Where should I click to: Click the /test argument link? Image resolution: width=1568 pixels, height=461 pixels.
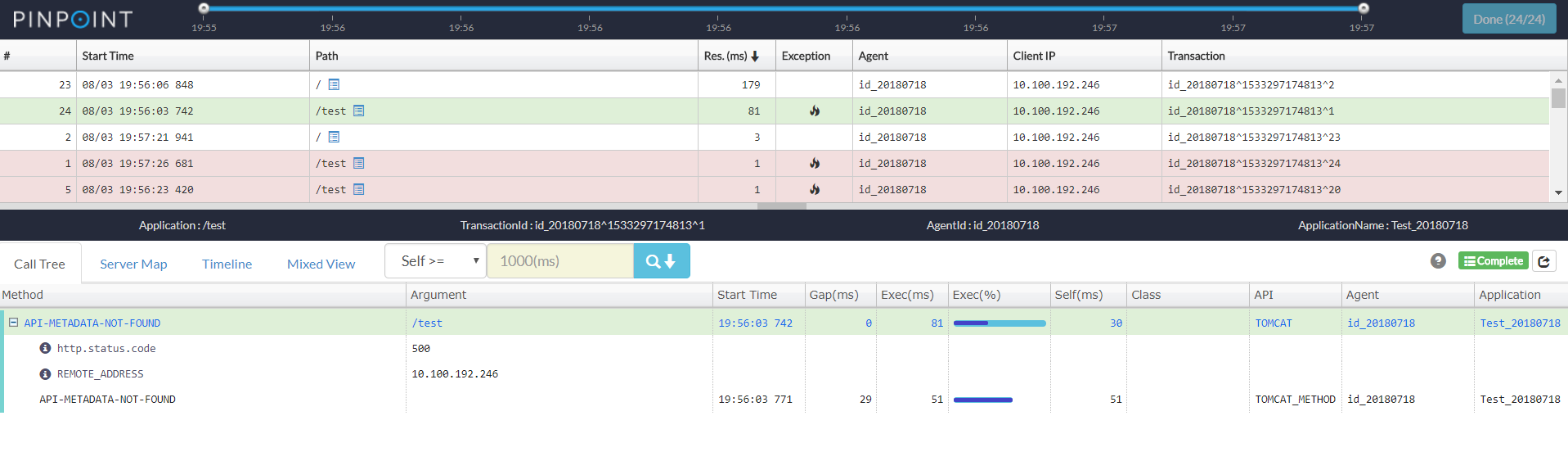427,323
